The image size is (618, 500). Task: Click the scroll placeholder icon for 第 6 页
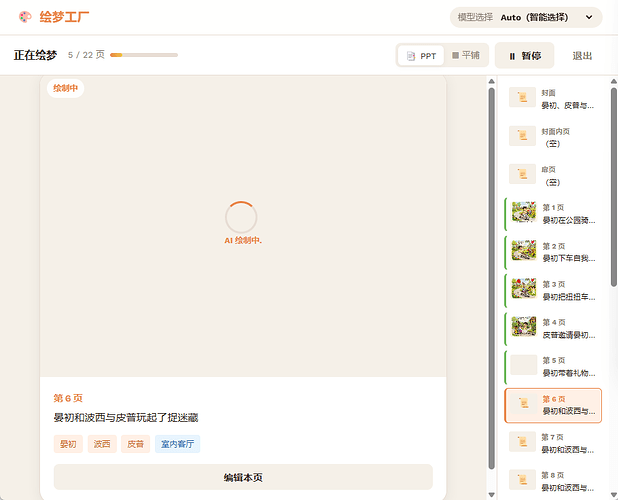tap(524, 403)
